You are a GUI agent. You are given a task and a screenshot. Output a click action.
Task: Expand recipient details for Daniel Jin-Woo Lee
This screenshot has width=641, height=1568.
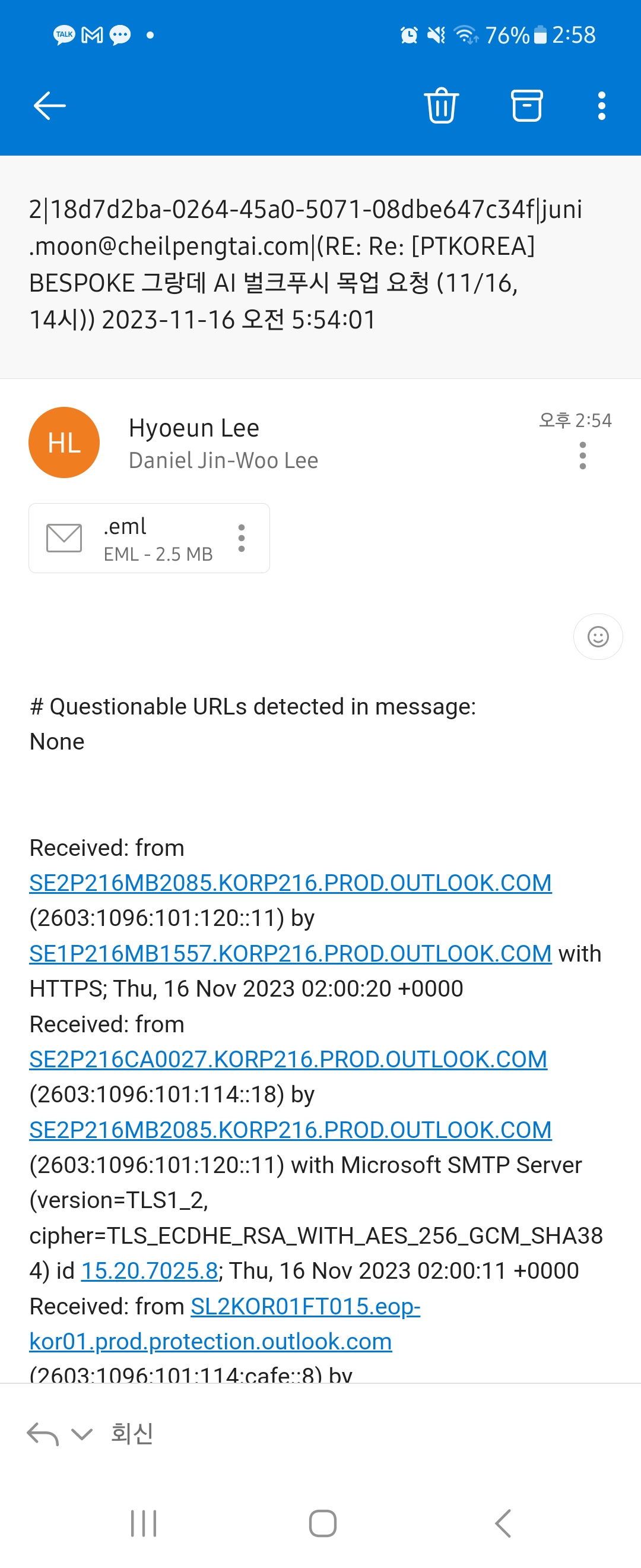pyautogui.click(x=223, y=461)
